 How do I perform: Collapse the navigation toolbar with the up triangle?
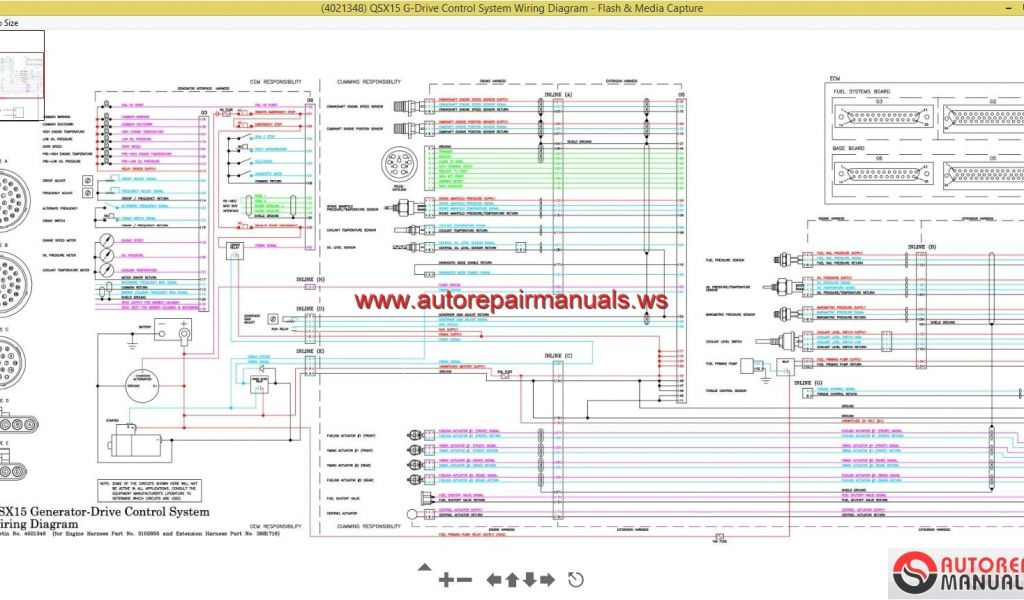pos(425,568)
